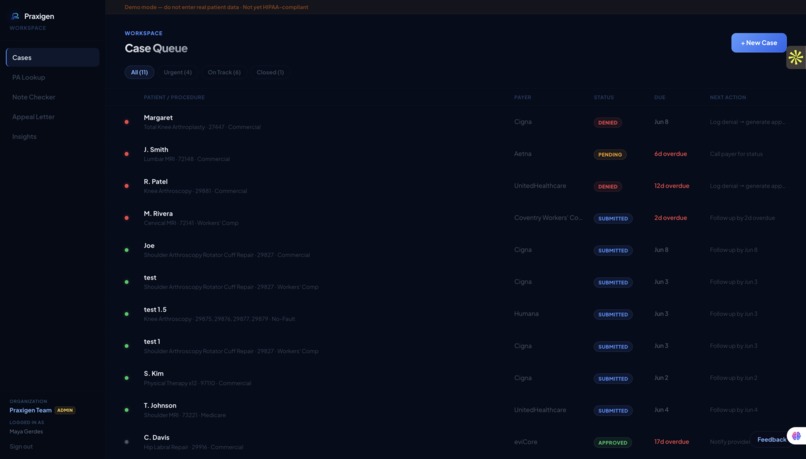The image size is (806, 459).
Task: Click the red status dot for M. Rivera
Action: [126, 218]
